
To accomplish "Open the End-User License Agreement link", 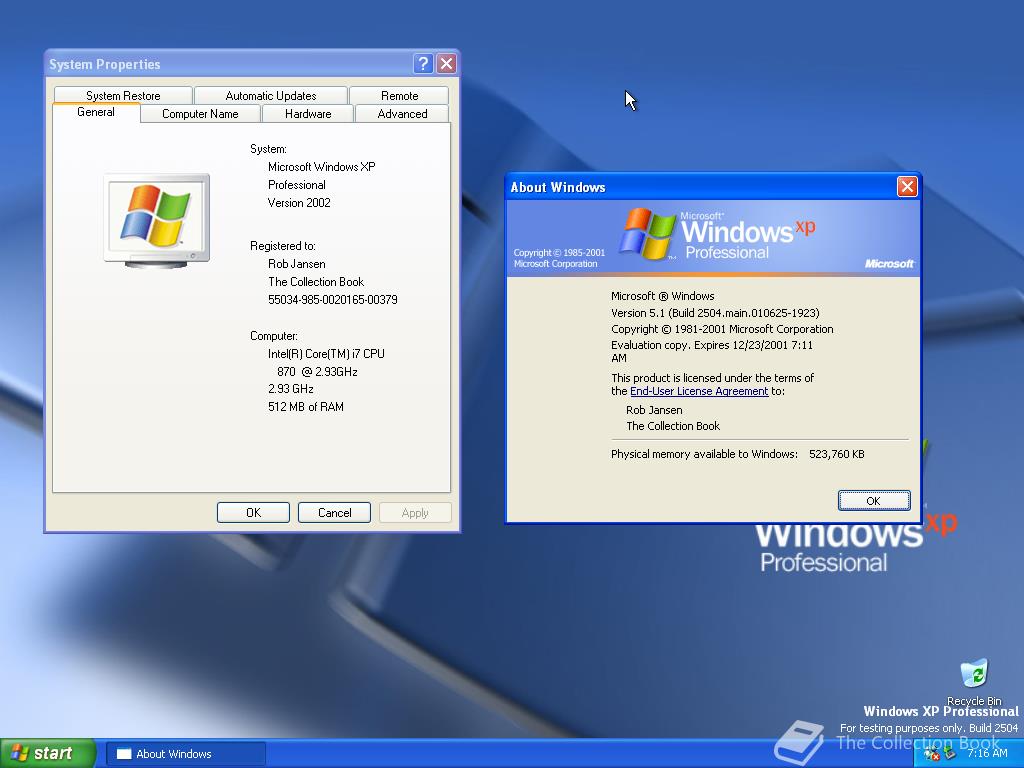I will (x=699, y=391).
